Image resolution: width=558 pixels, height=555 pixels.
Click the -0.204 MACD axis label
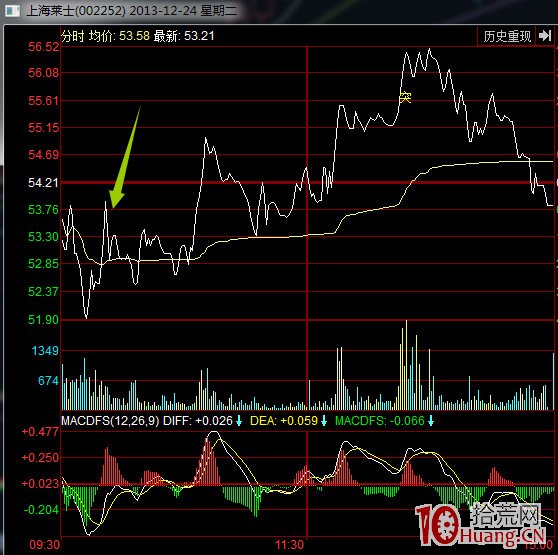41,510
